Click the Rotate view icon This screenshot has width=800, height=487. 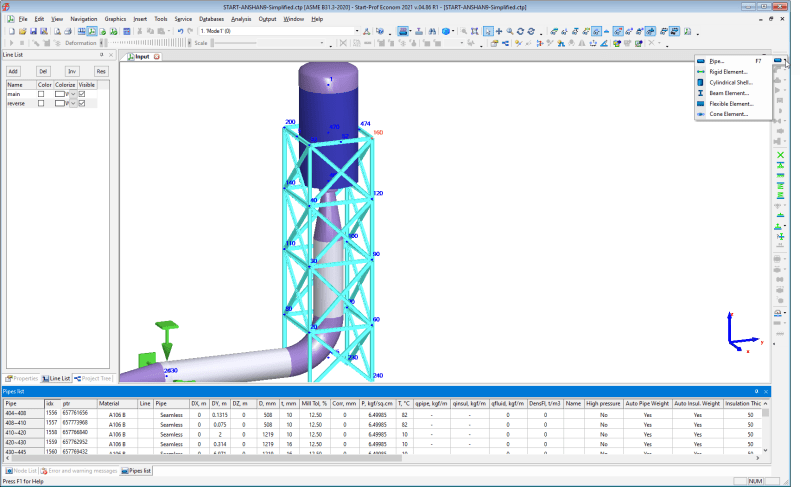tap(520, 31)
